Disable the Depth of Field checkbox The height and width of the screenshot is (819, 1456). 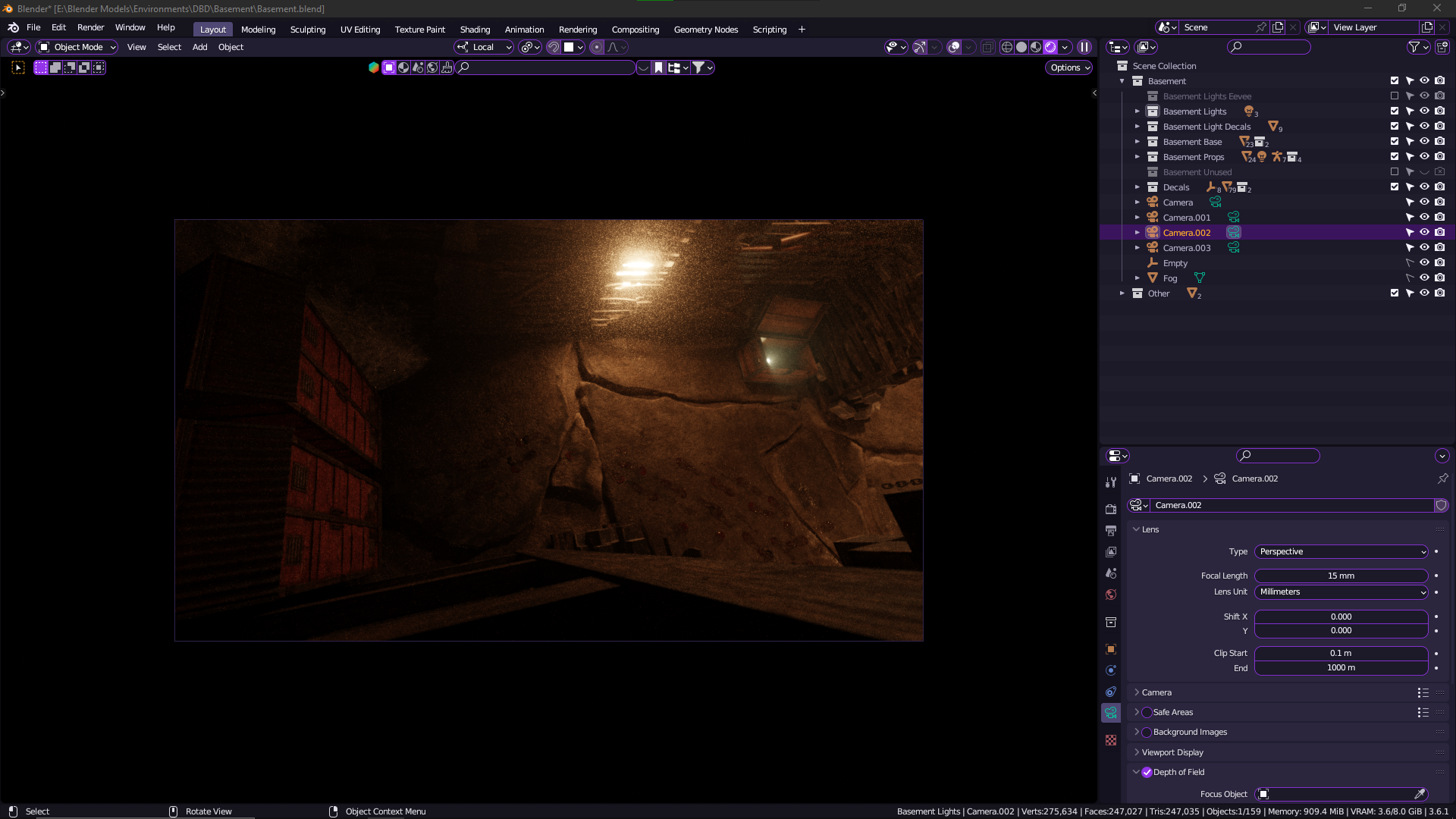(1147, 772)
